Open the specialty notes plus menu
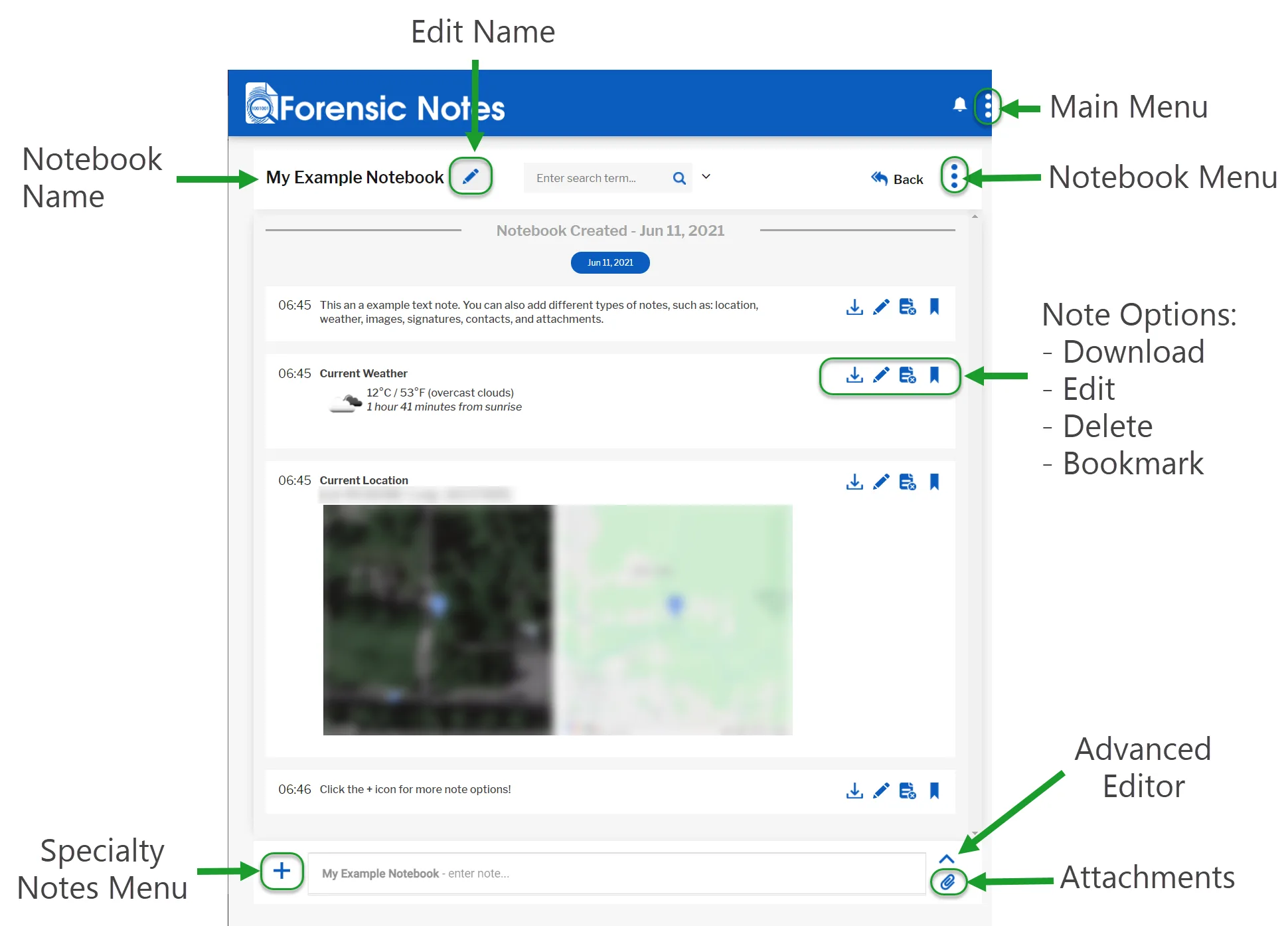The image size is (1288, 926). coord(282,871)
